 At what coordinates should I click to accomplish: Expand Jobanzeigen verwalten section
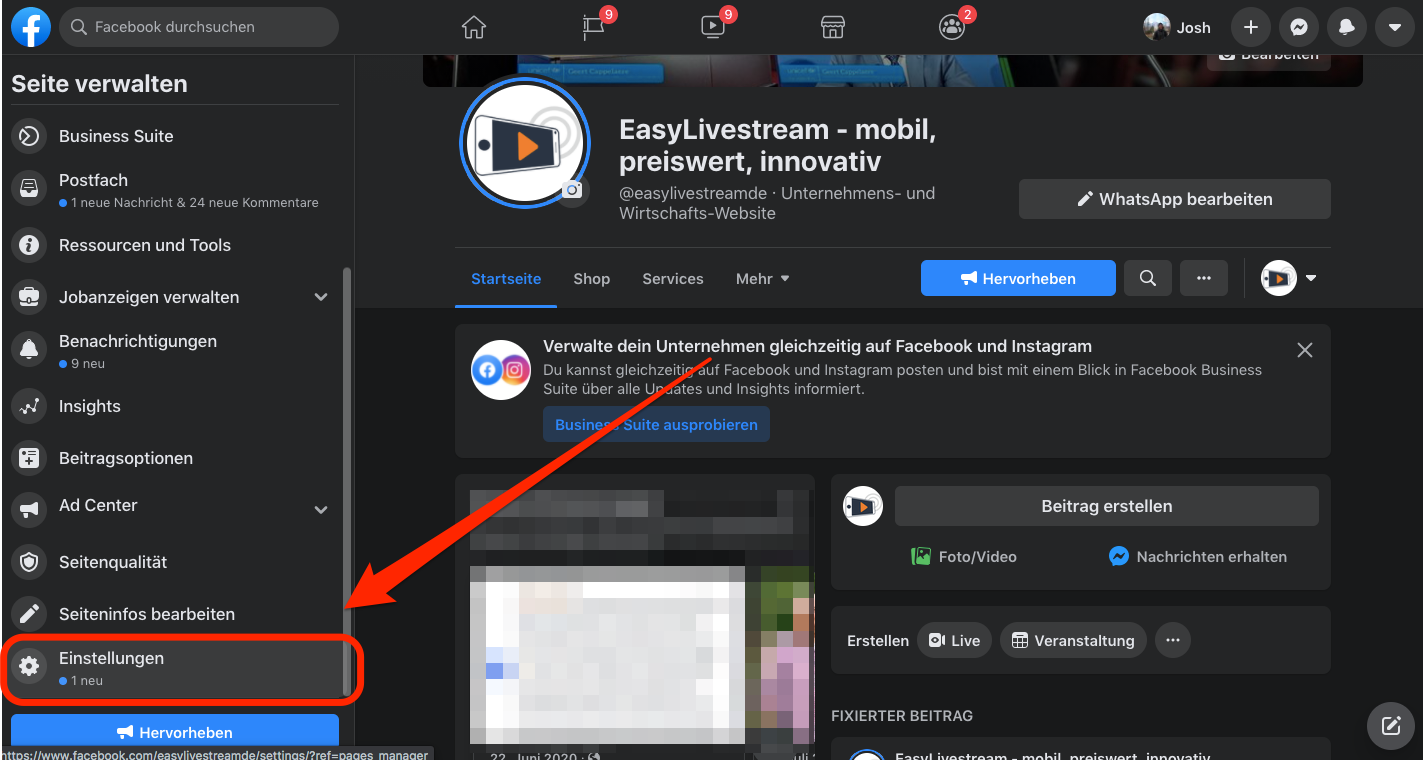(x=321, y=297)
